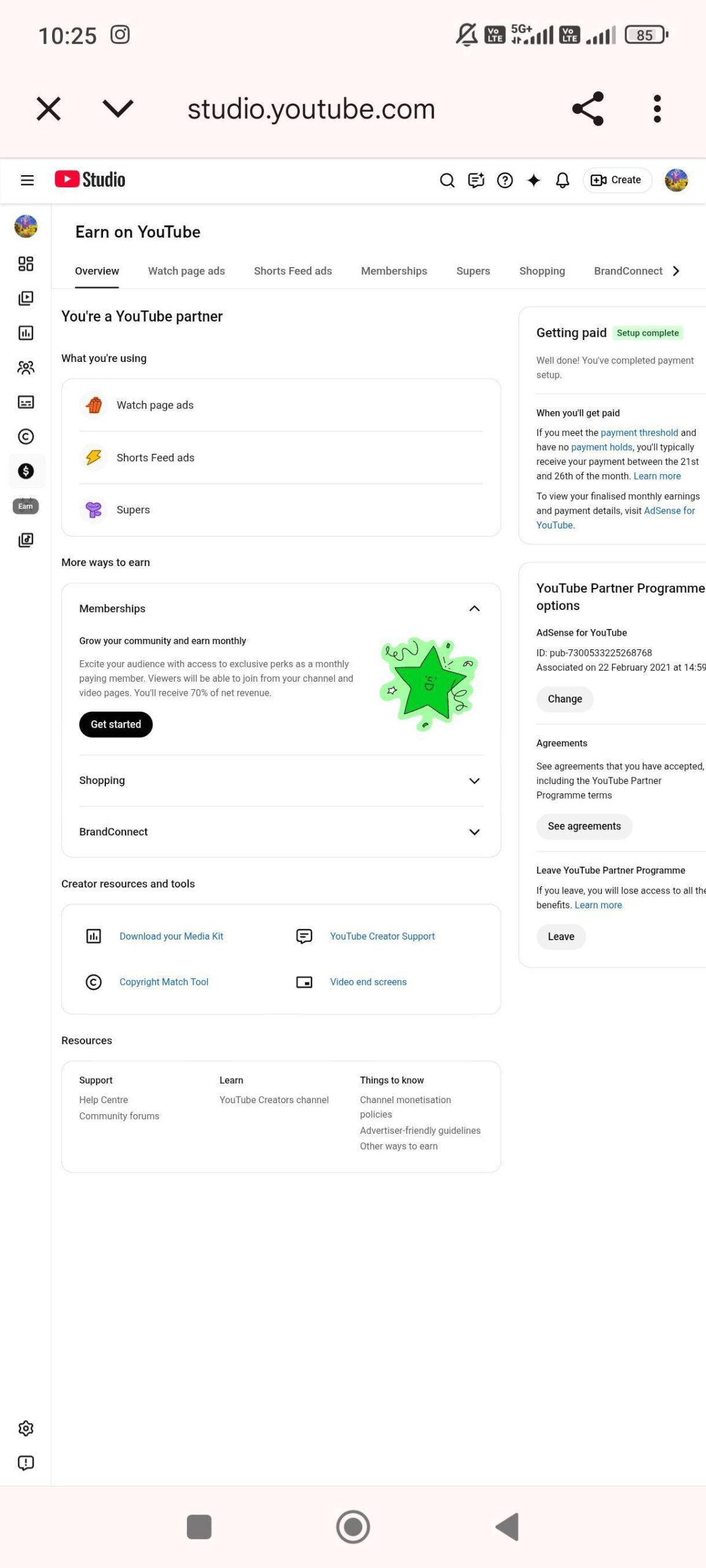Click the notifications bell icon
This screenshot has height=1568, width=706.
click(562, 180)
